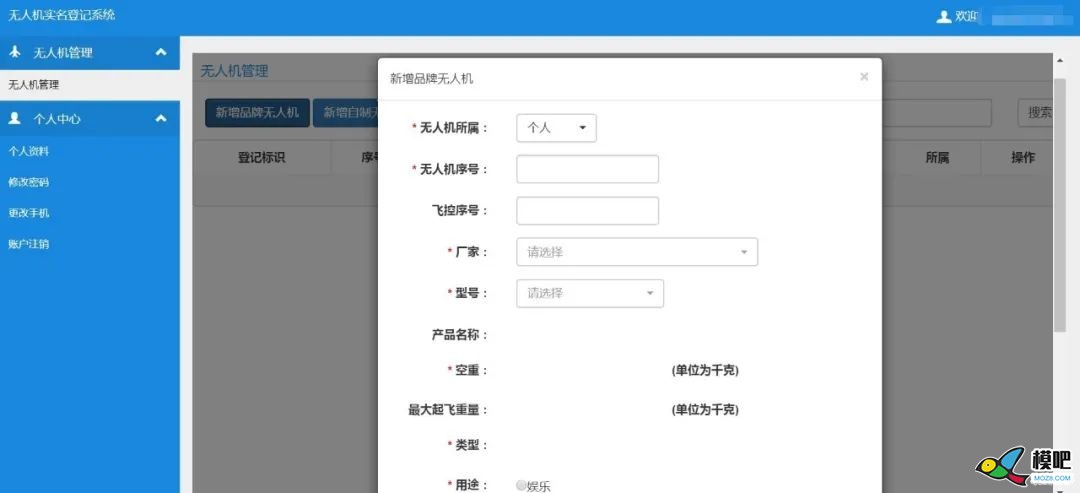This screenshot has width=1080, height=493.
Task: Focus the 无人机序号 input field
Action: [x=588, y=169]
